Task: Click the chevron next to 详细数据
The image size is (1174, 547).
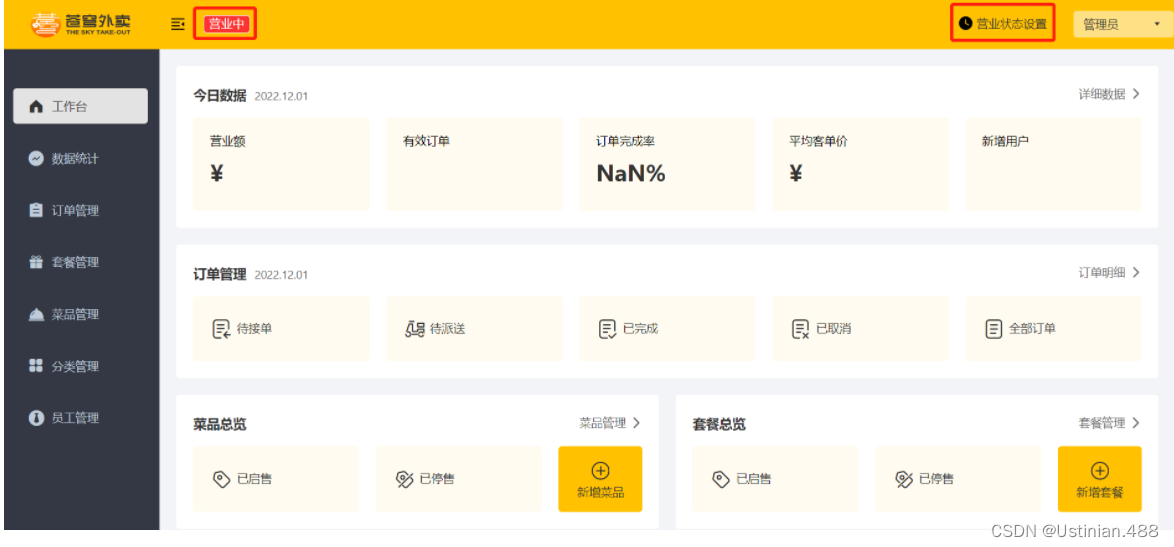Action: [x=1136, y=94]
